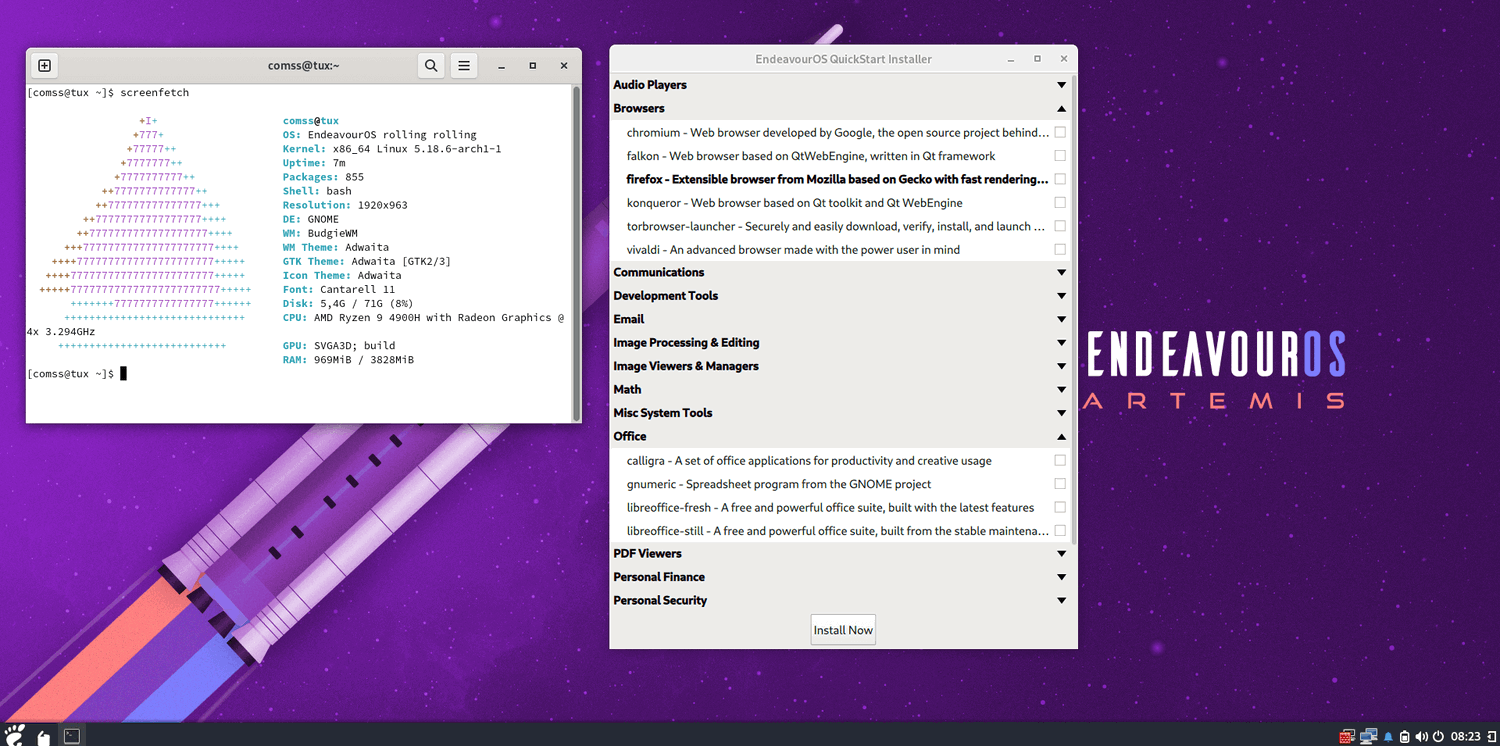Click the 'comss@tux:~' terminal title
Image resolution: width=1500 pixels, height=746 pixels.
click(304, 66)
